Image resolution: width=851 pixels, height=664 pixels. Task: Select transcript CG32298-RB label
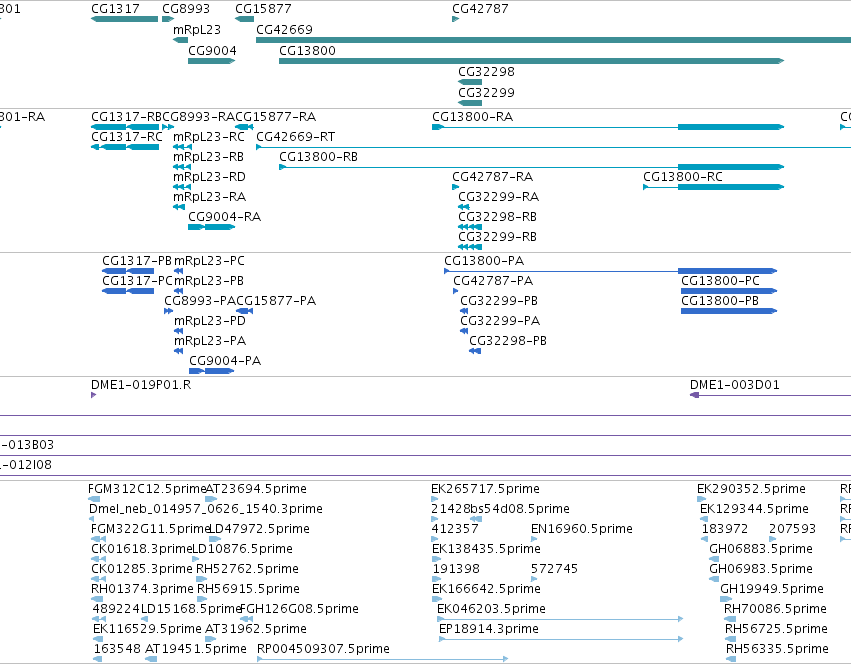[x=497, y=217]
